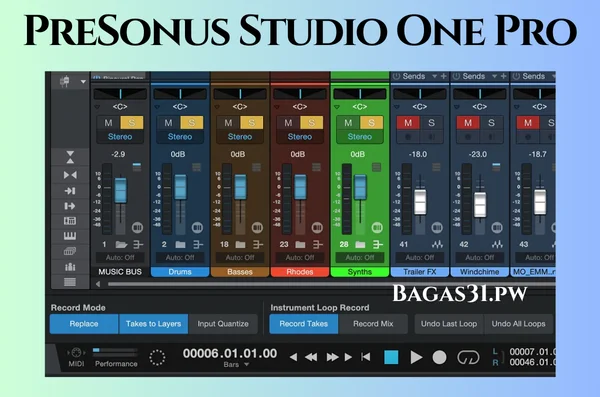The width and height of the screenshot is (600, 397).
Task: Expand the Synths channel disclosure triangle
Action: [x=337, y=107]
